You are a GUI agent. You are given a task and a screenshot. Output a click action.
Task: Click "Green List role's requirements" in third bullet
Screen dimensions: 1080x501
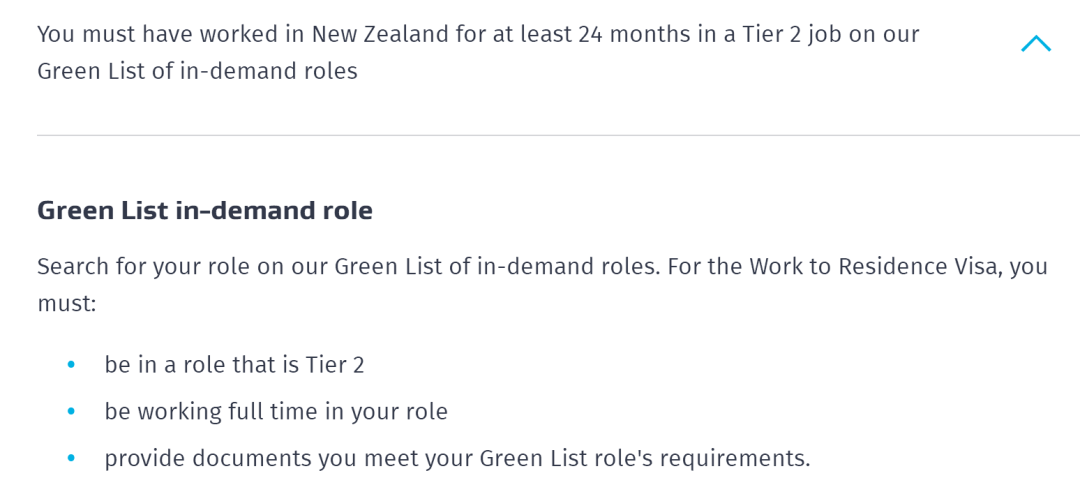[x=644, y=458]
